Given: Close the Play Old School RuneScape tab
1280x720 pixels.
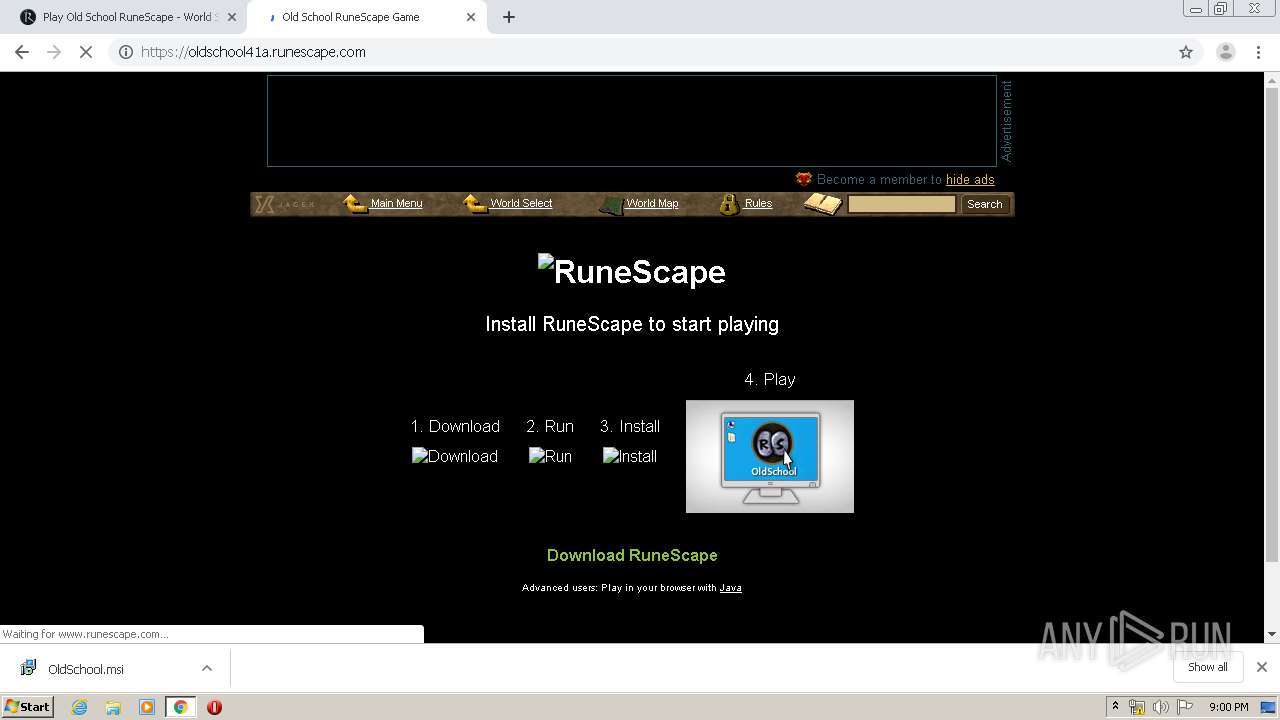Looking at the screenshot, I should pos(232,17).
